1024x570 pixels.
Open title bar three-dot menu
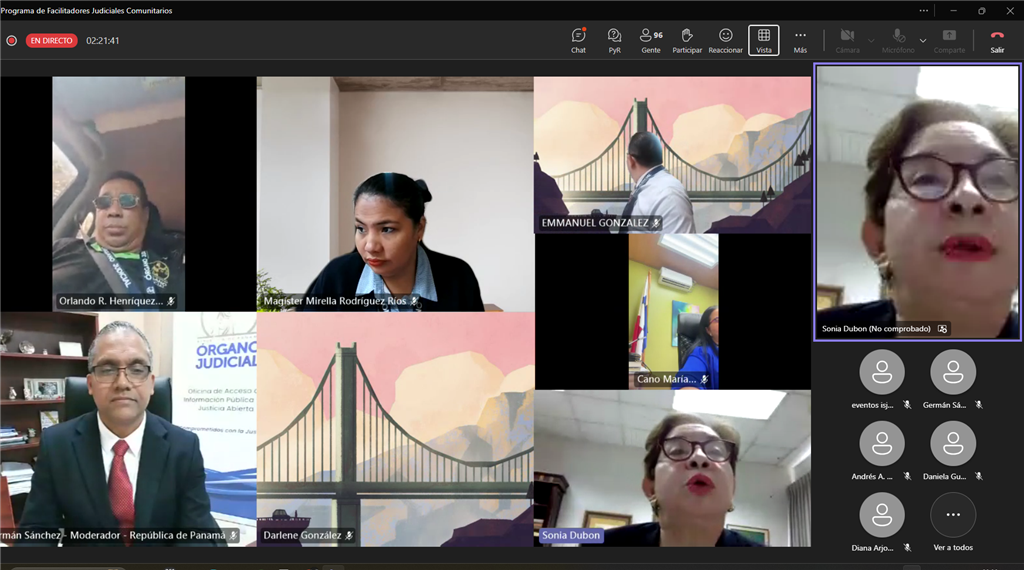click(924, 11)
